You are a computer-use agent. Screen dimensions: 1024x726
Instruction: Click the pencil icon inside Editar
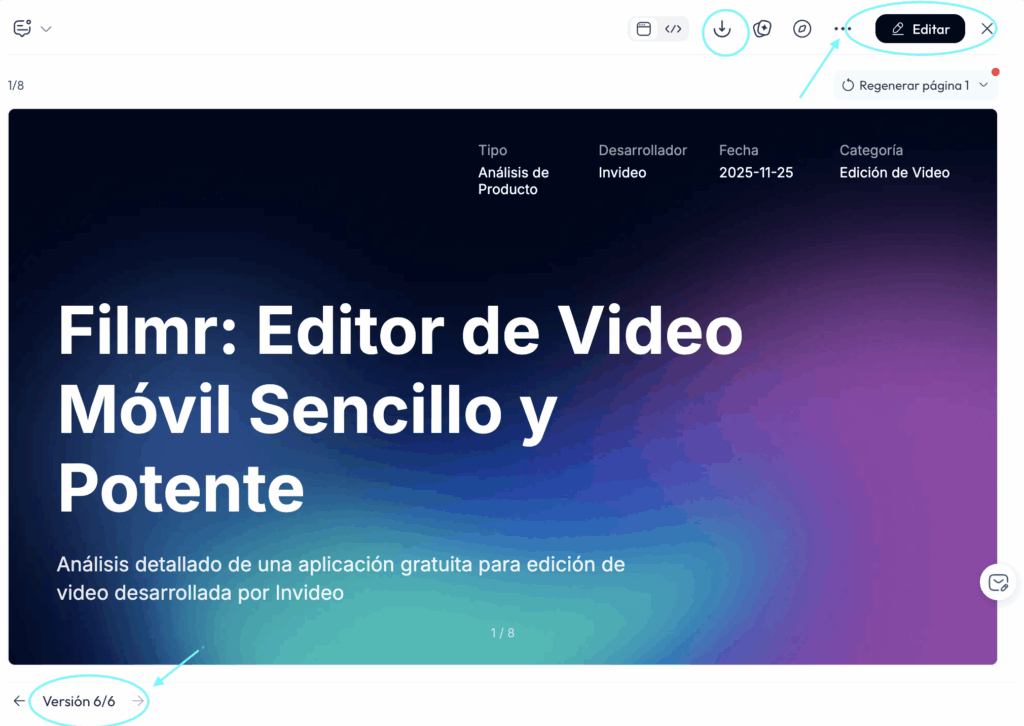click(898, 29)
